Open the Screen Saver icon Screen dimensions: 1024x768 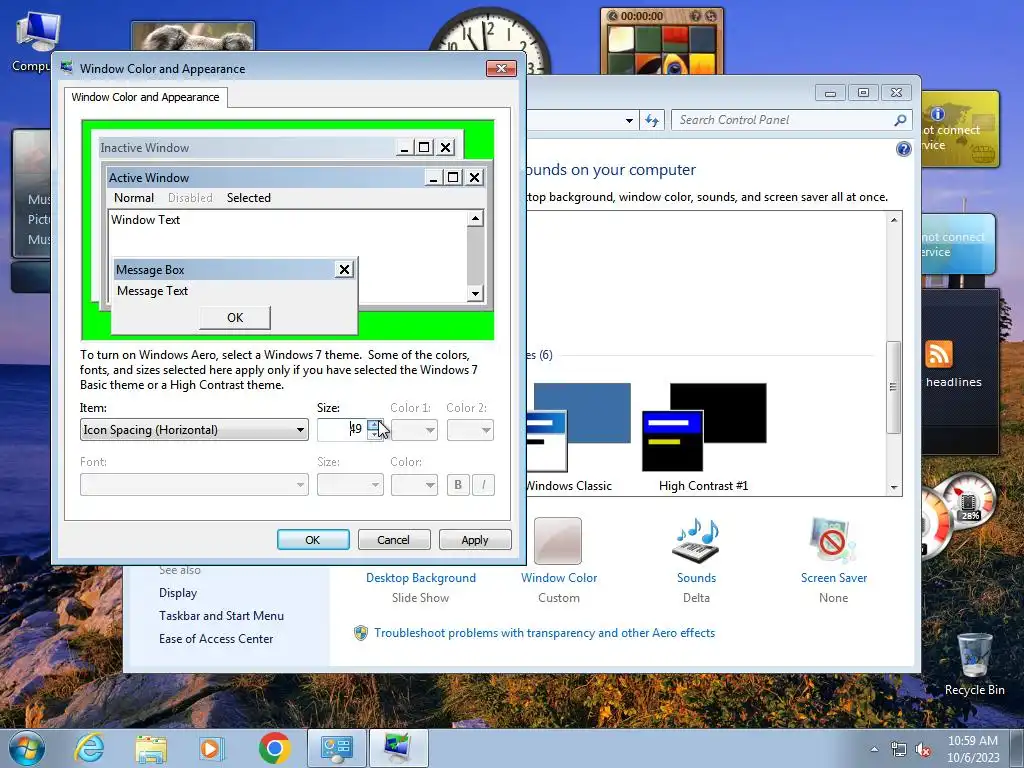(x=833, y=541)
